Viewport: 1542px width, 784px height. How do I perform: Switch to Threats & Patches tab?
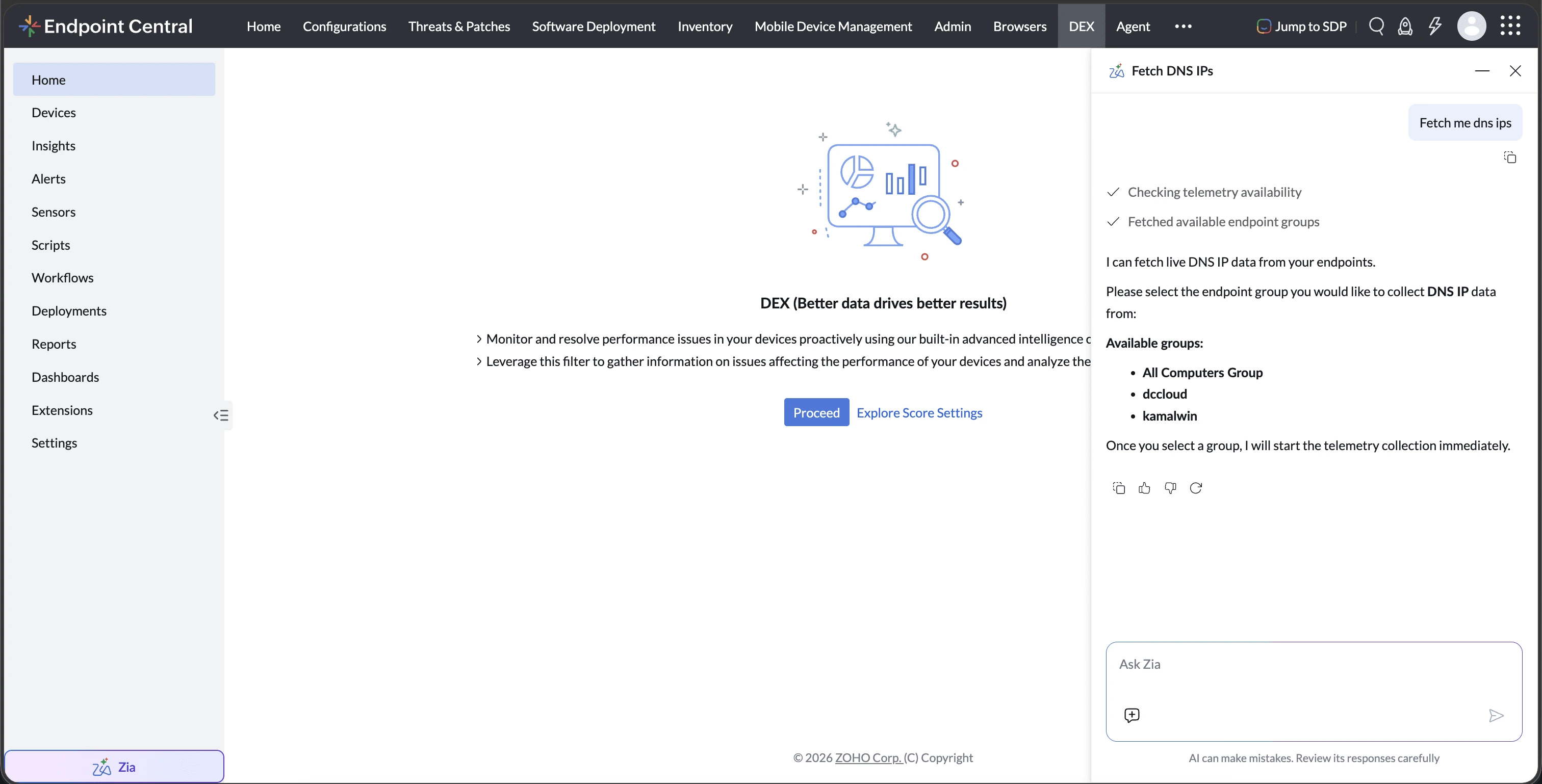point(458,27)
